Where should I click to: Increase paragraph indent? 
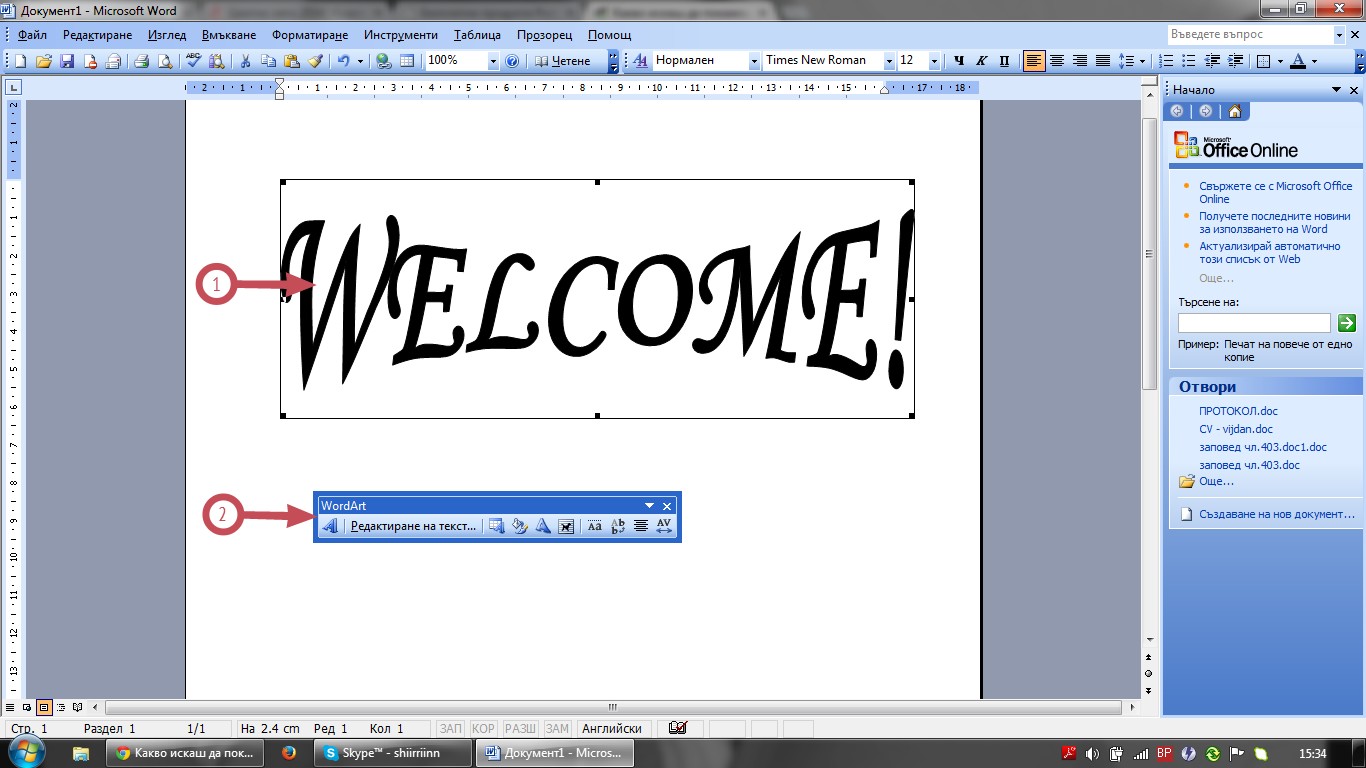(1235, 61)
